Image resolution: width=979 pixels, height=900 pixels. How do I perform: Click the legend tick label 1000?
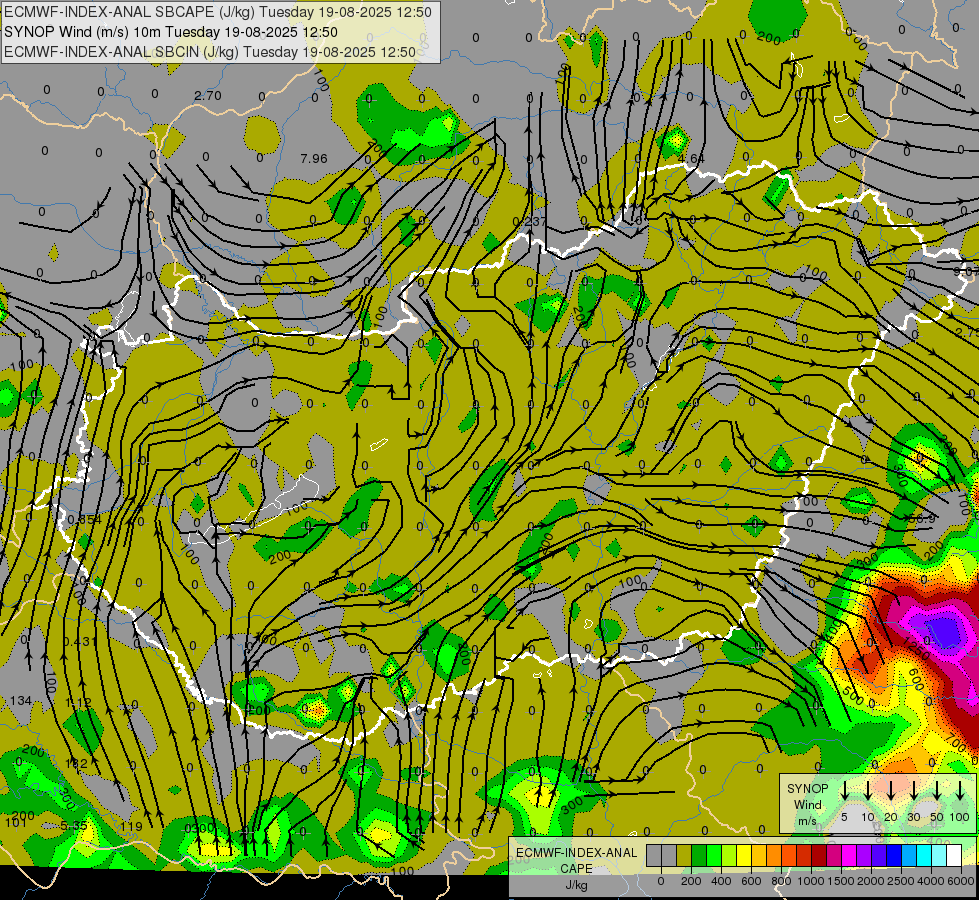tap(810, 881)
